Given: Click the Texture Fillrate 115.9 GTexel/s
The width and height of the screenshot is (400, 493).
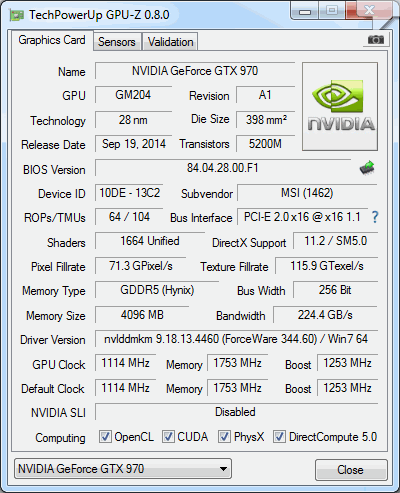Looking at the screenshot, I should point(327,266).
